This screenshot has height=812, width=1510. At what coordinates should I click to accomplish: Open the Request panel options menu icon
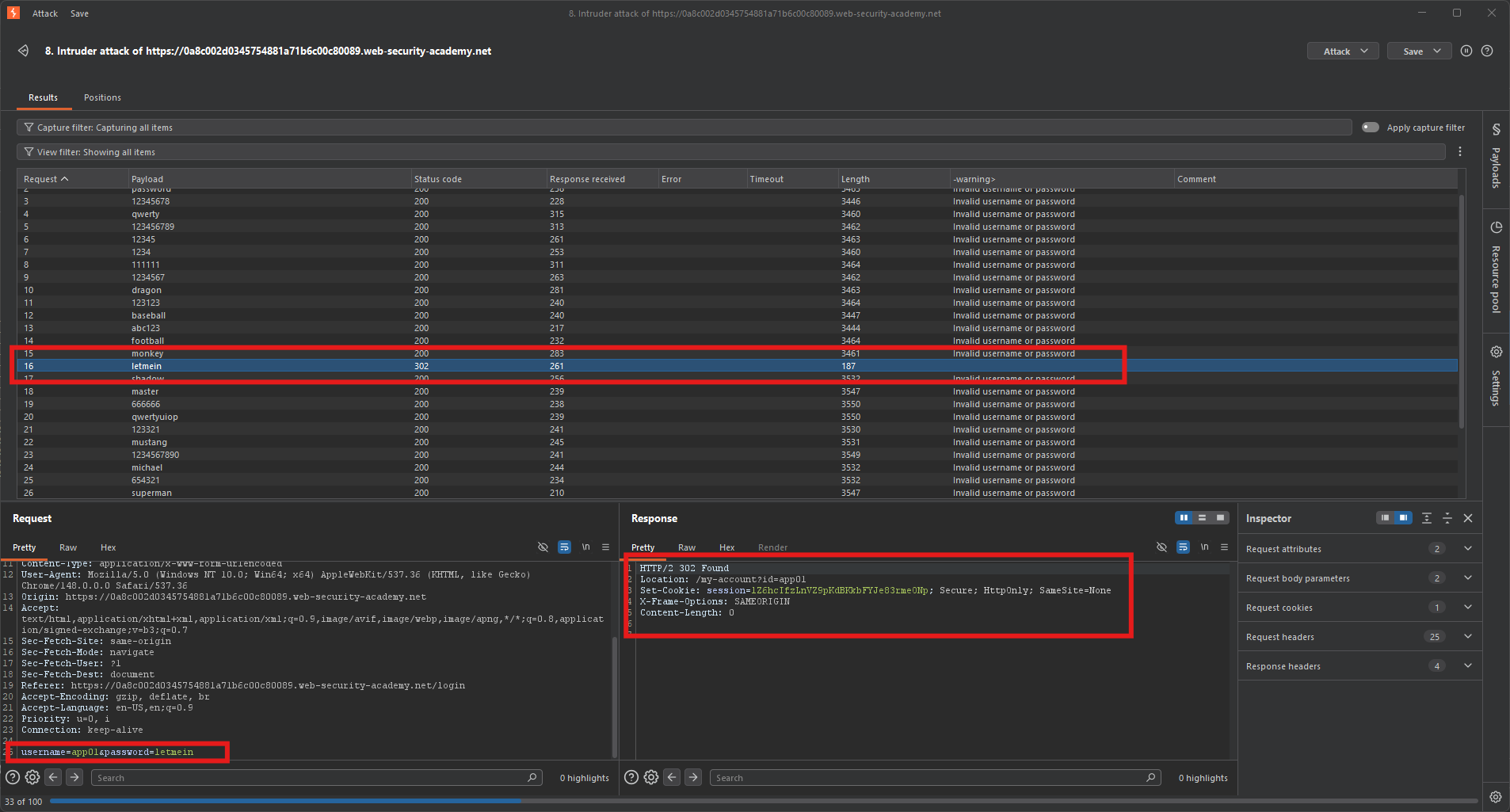coord(606,547)
